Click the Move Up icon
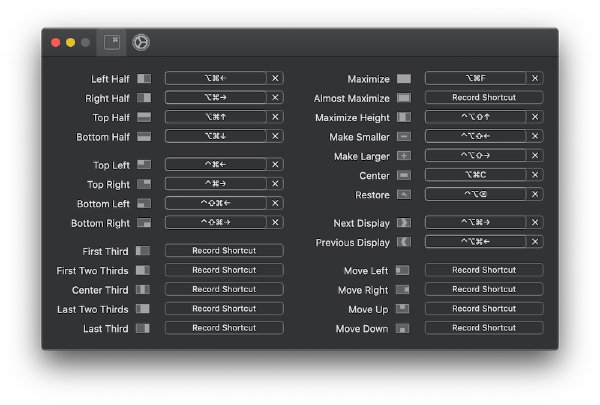 403,309
